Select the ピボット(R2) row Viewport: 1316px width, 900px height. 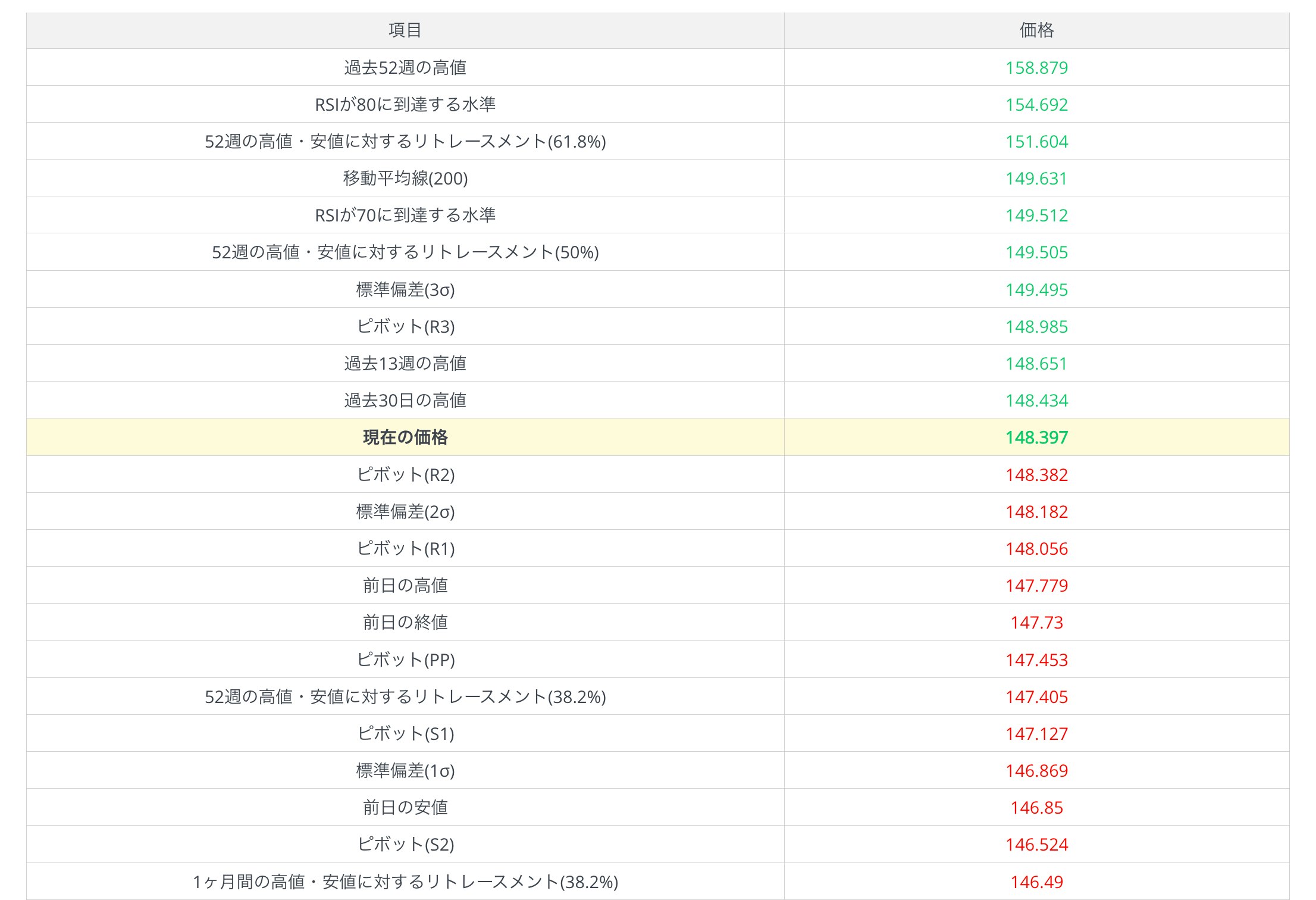(x=405, y=474)
